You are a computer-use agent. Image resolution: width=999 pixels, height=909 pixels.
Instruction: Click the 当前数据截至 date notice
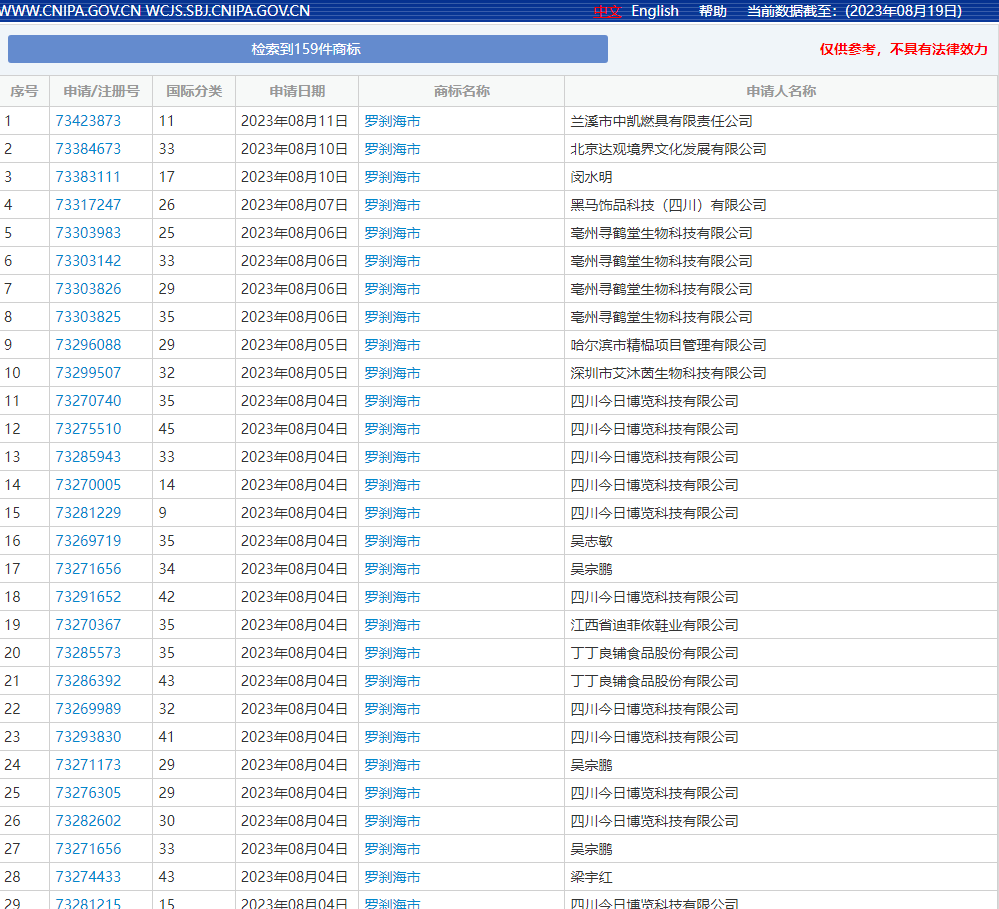tap(854, 11)
